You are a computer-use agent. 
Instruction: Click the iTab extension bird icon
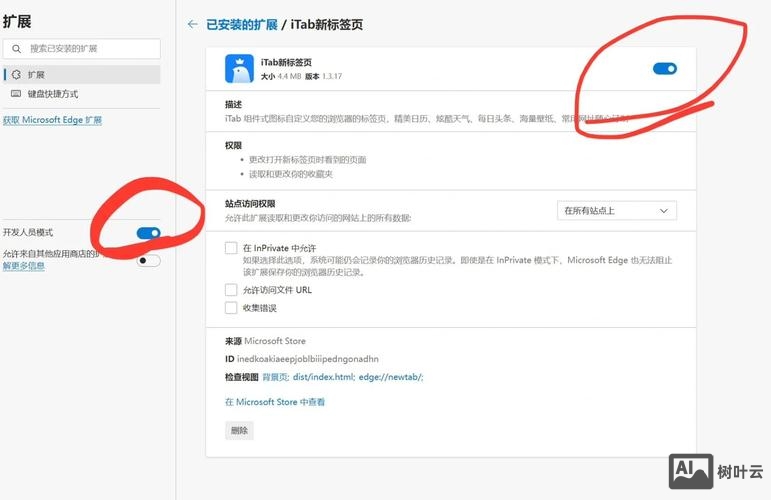point(239,68)
